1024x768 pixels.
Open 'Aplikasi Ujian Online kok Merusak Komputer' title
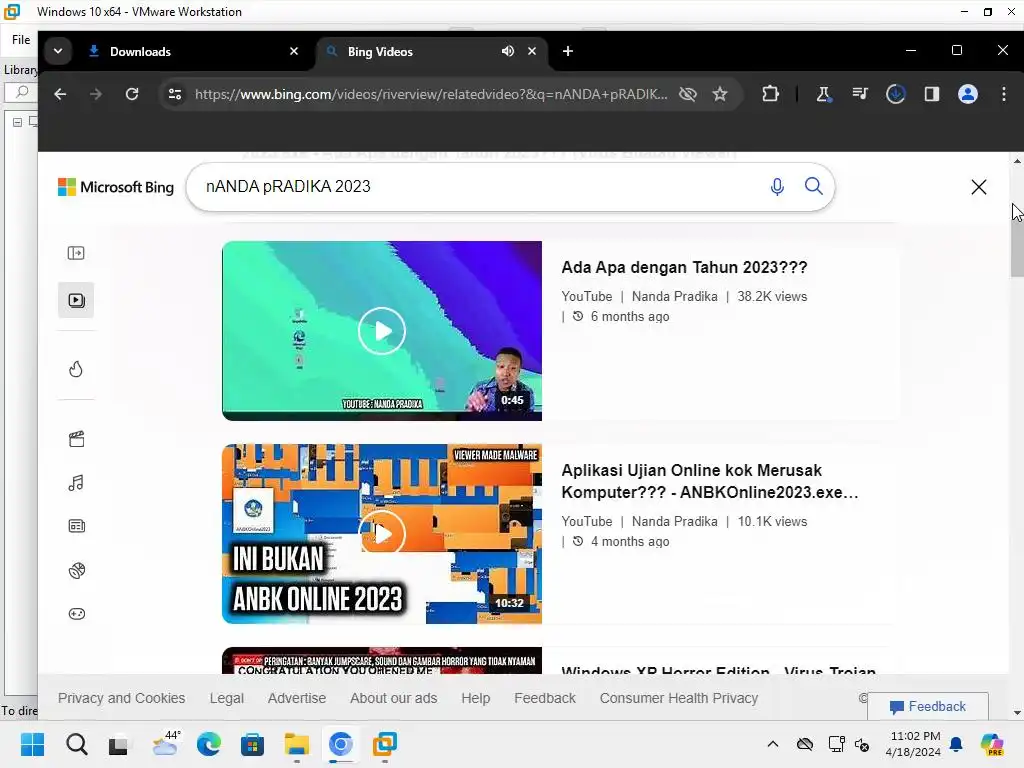(710, 481)
